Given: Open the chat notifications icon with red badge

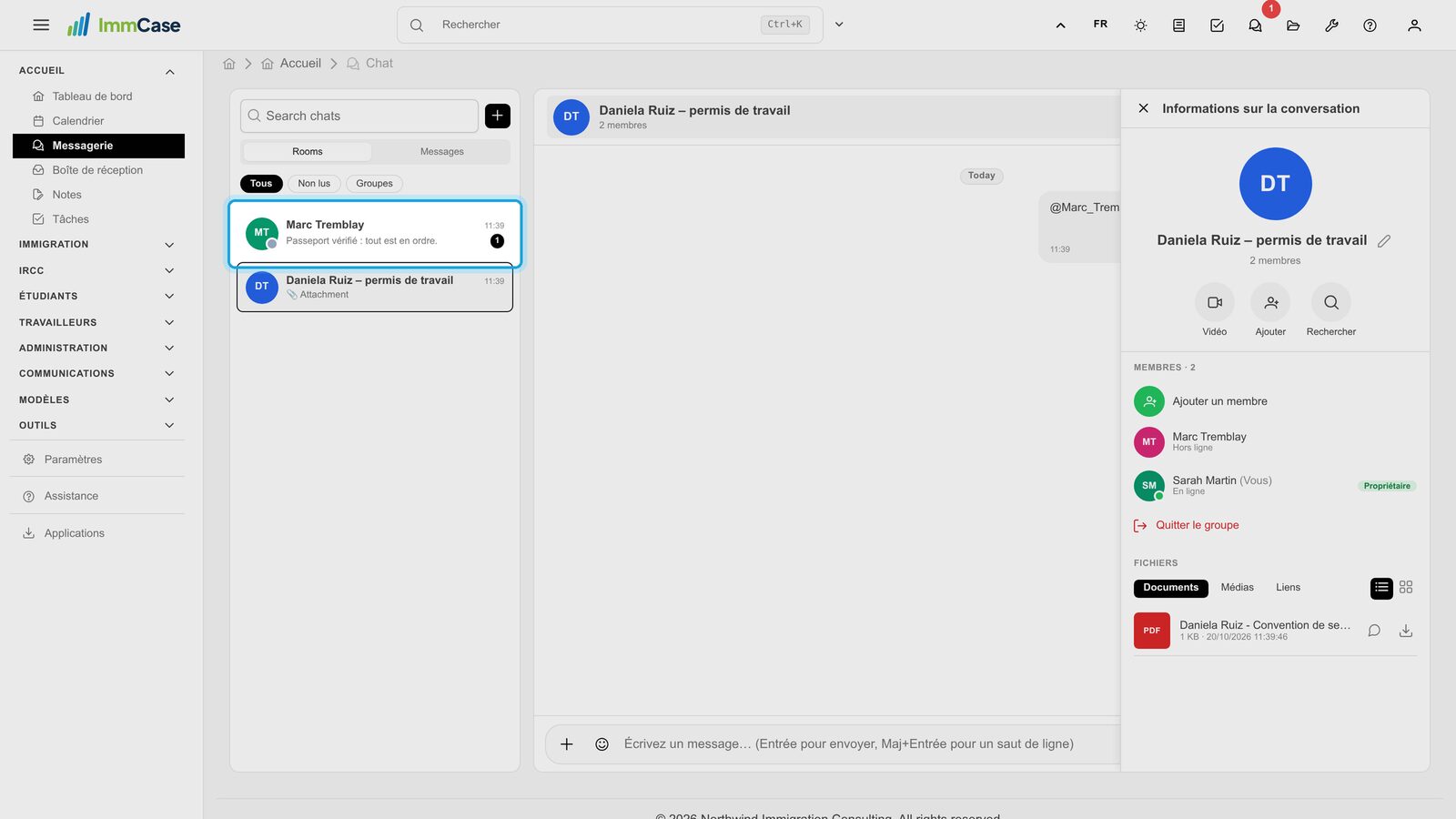Looking at the screenshot, I should point(1255,25).
